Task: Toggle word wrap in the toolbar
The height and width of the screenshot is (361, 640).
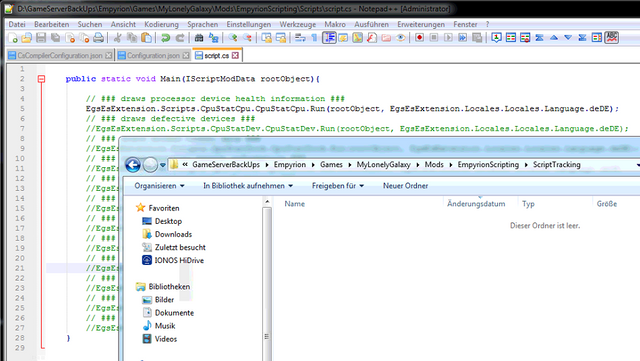Action: pos(300,38)
